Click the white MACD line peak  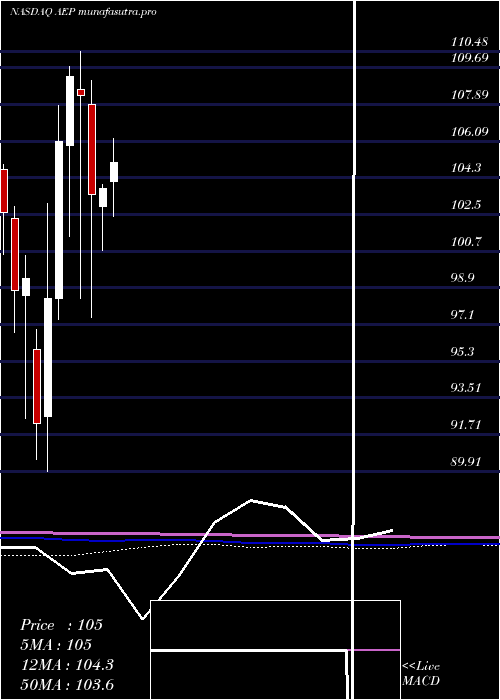(x=251, y=500)
